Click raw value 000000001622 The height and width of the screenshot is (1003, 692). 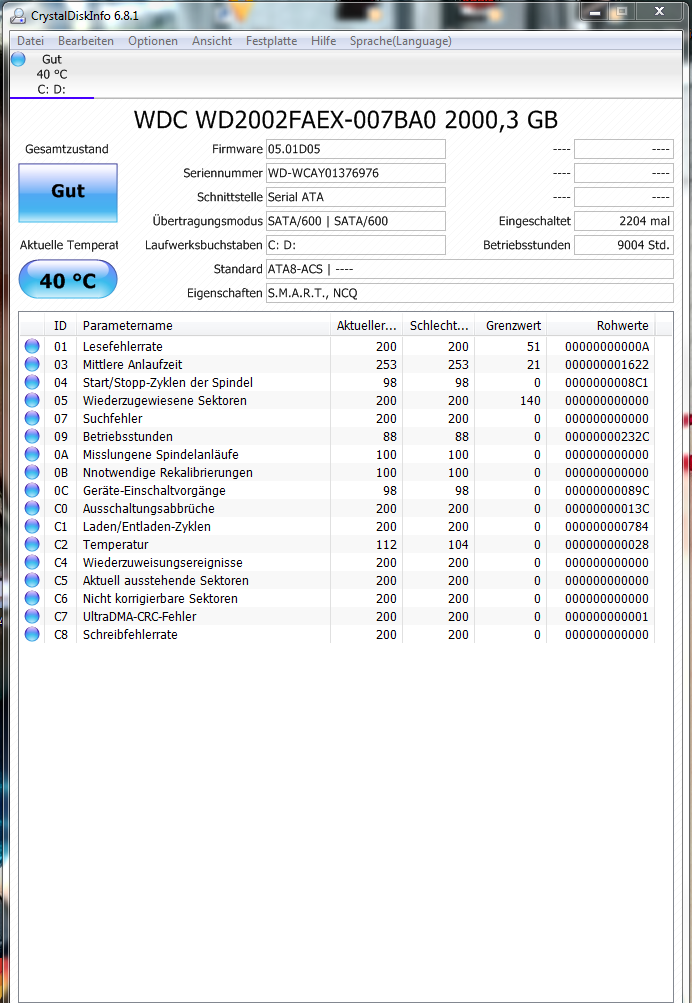point(607,365)
